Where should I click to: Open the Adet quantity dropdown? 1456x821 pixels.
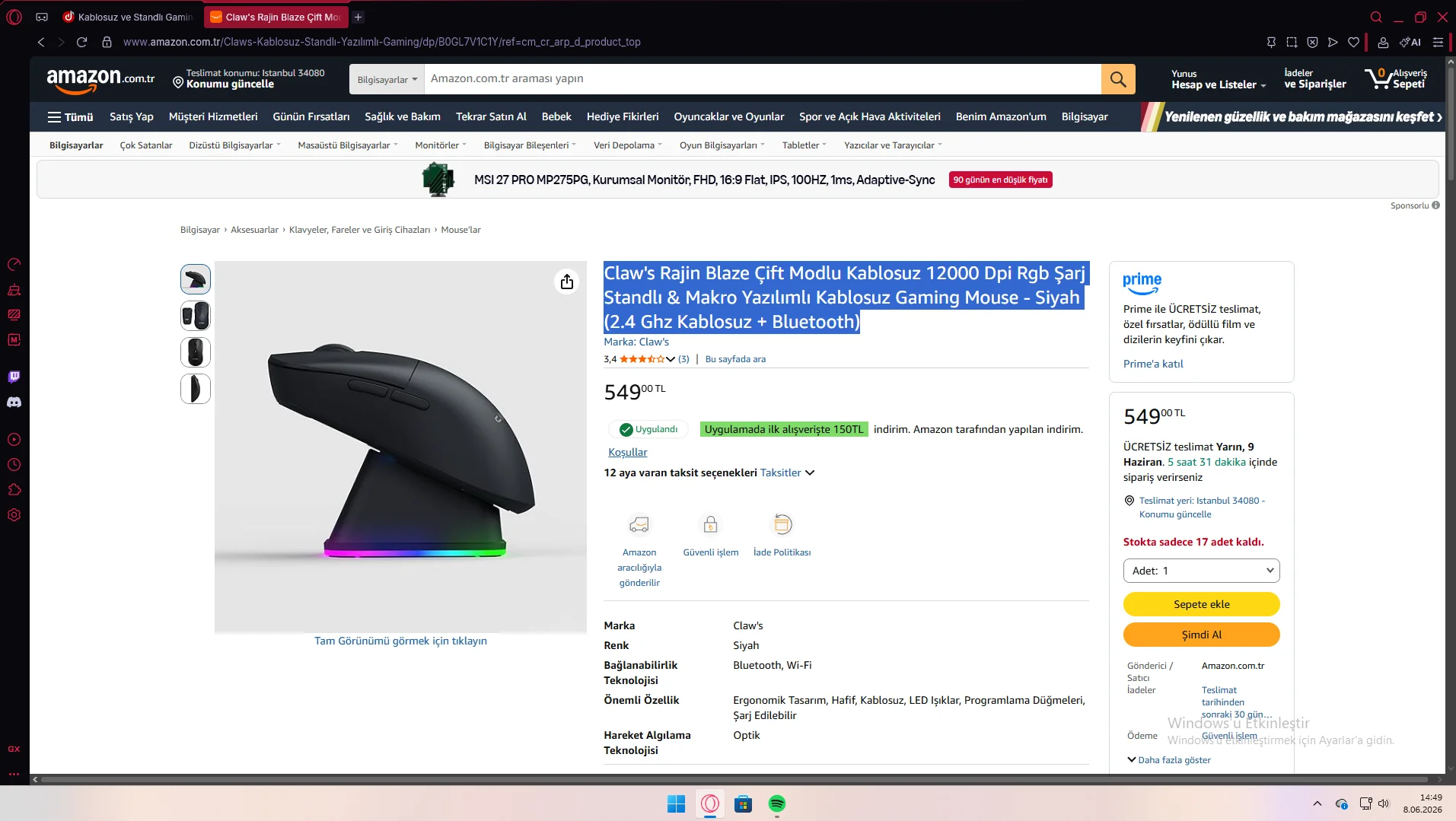1201,571
